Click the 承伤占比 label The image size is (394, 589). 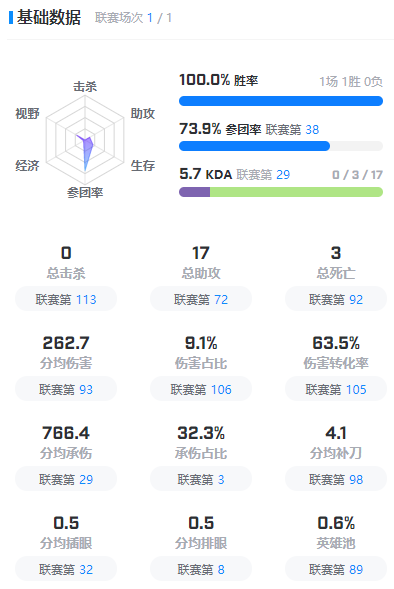(201, 453)
